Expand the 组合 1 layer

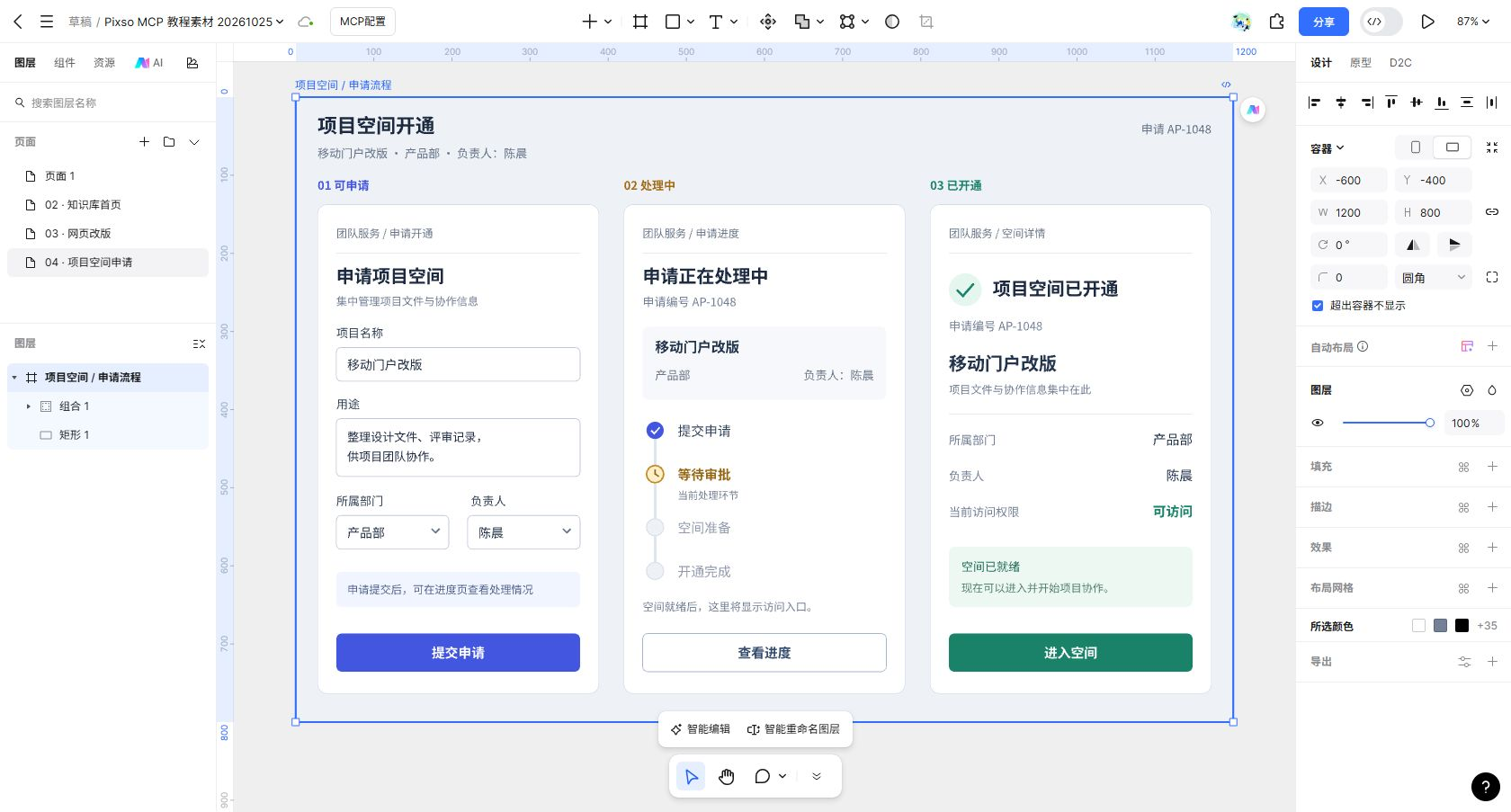28,406
